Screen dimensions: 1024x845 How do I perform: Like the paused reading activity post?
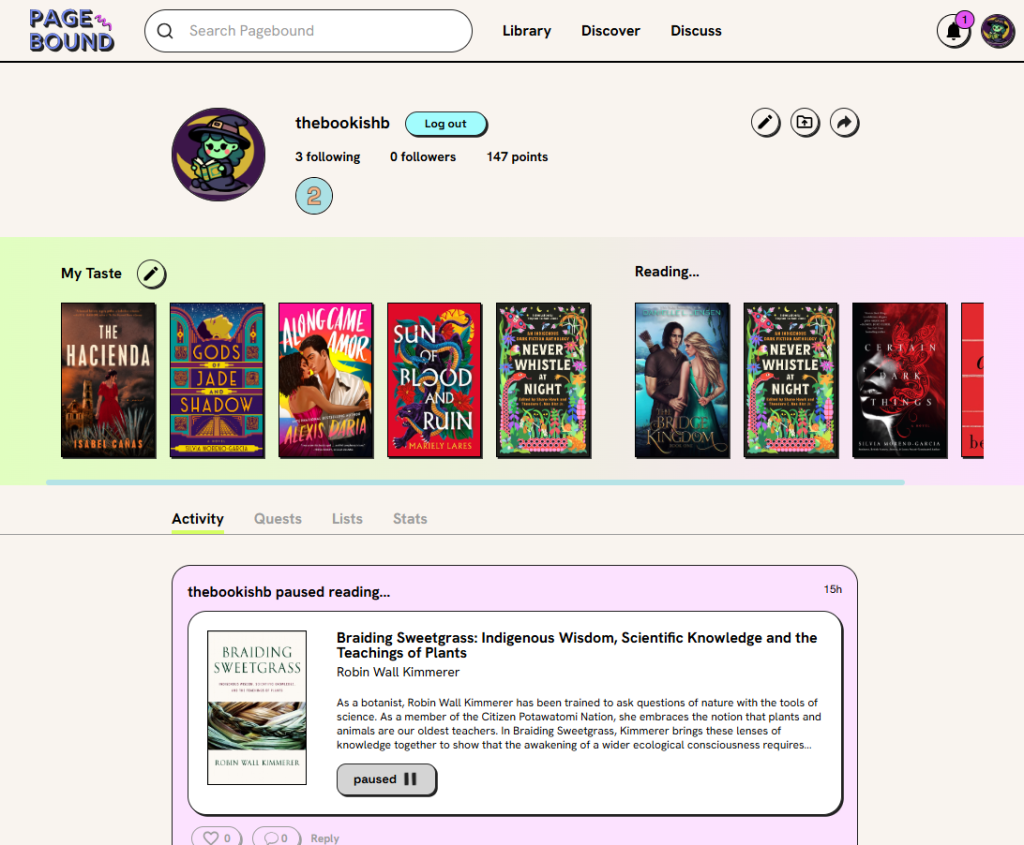coord(216,837)
